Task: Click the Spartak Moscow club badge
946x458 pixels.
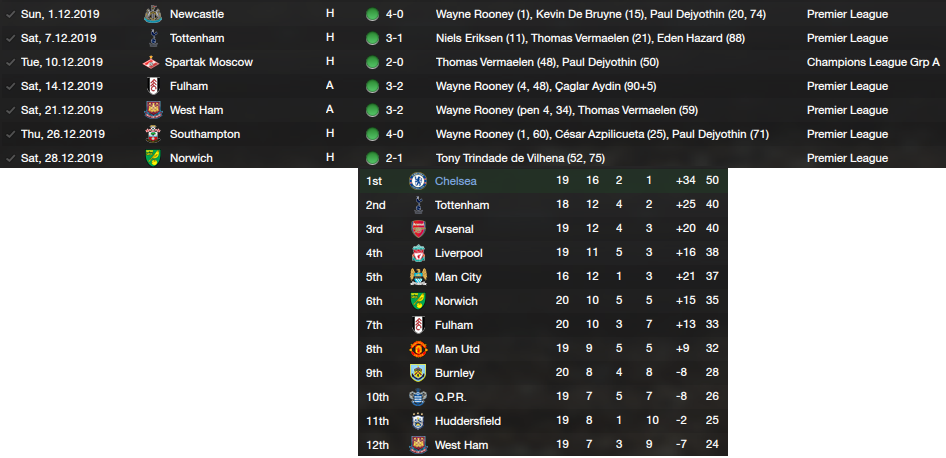Action: pyautogui.click(x=150, y=62)
